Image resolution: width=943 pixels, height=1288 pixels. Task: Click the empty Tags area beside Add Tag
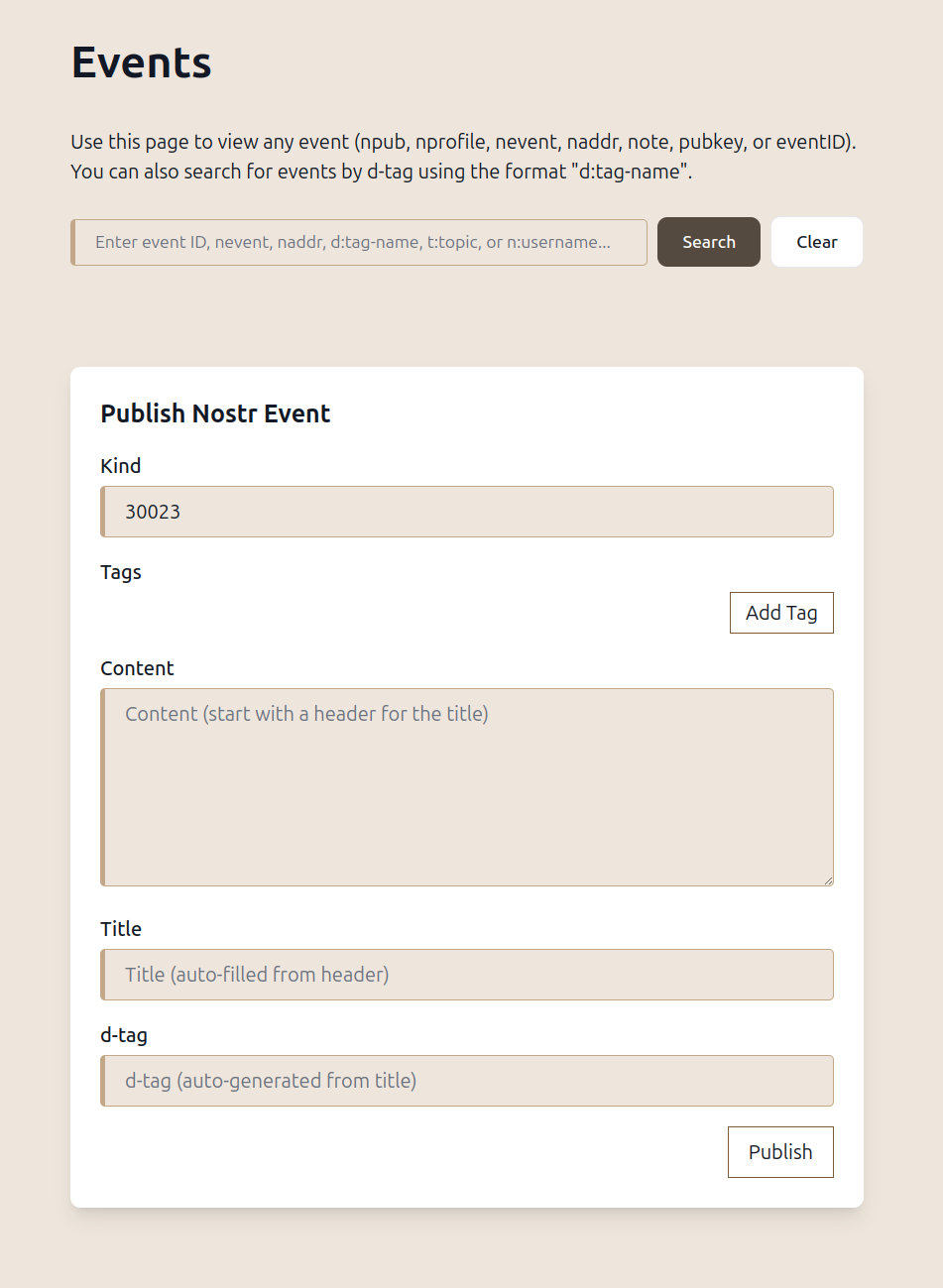point(410,613)
